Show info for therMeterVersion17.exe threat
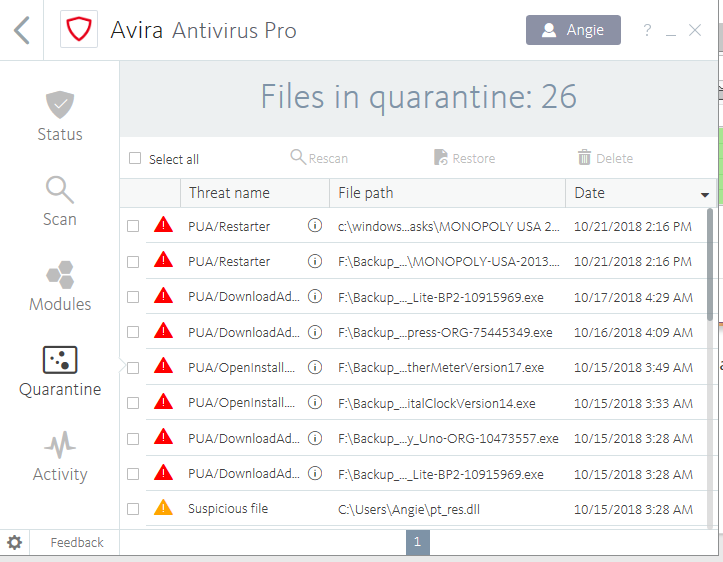Image resolution: width=723 pixels, height=562 pixels. click(315, 367)
